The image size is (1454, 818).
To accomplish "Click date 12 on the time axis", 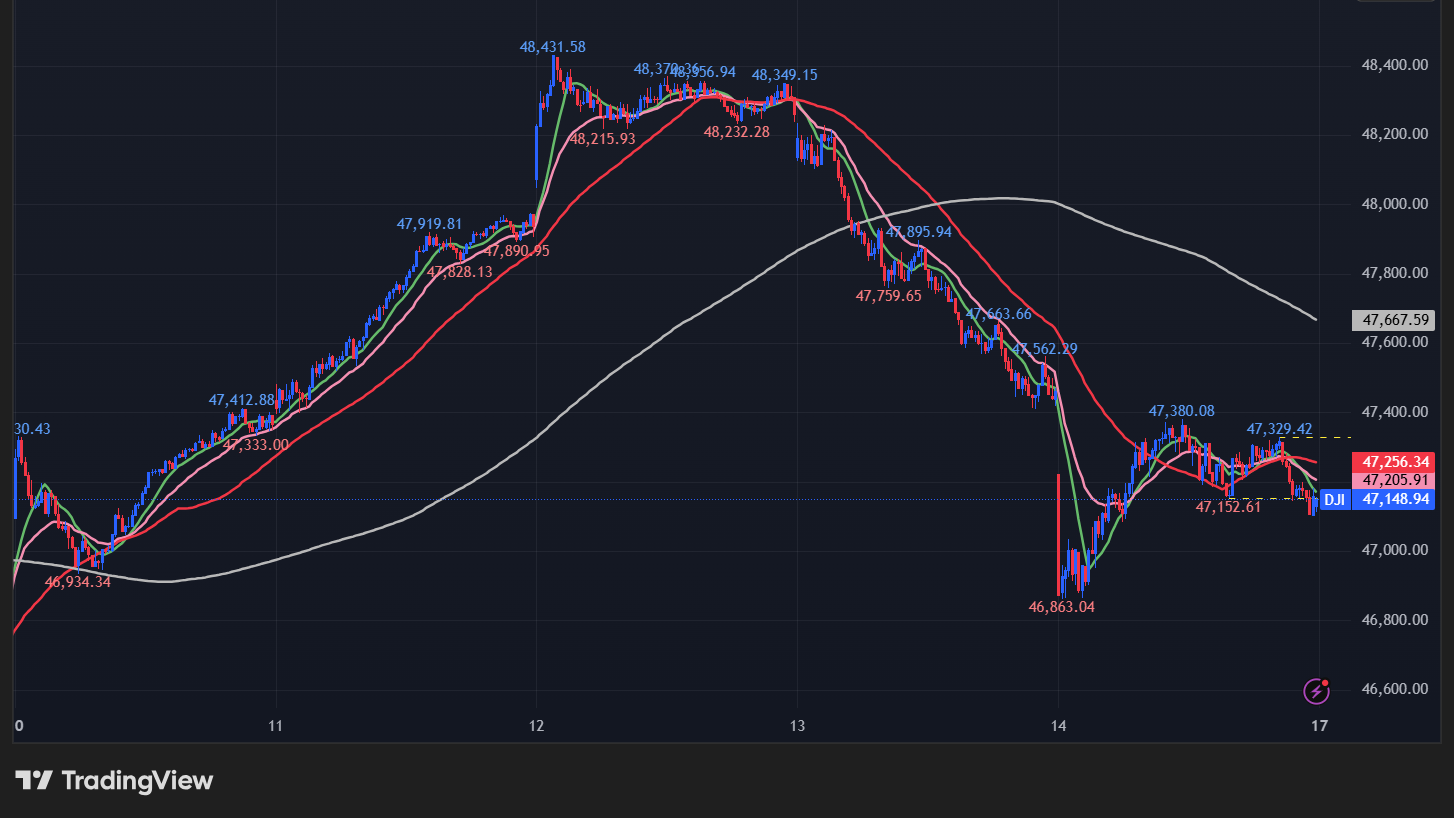I will (x=536, y=725).
